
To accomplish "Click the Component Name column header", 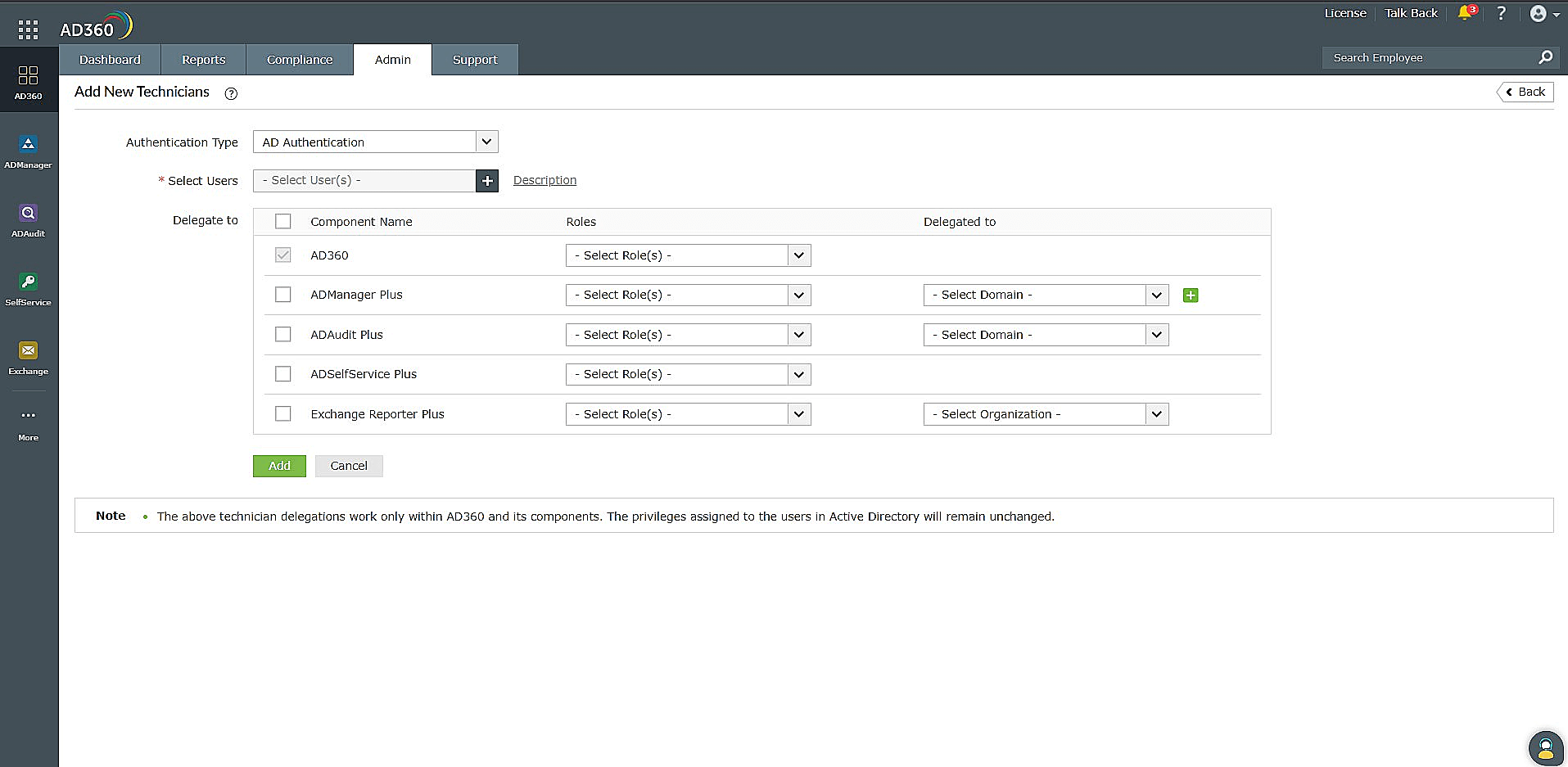I will point(361,222).
